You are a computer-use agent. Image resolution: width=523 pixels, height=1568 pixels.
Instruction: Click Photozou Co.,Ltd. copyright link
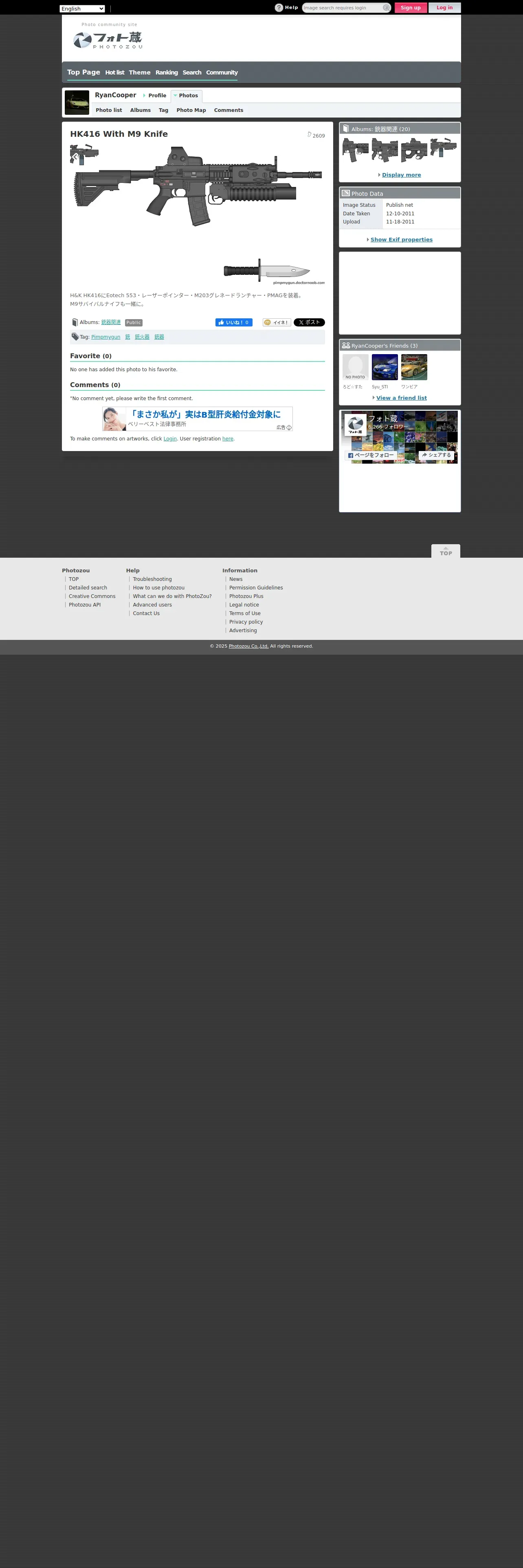(248, 646)
